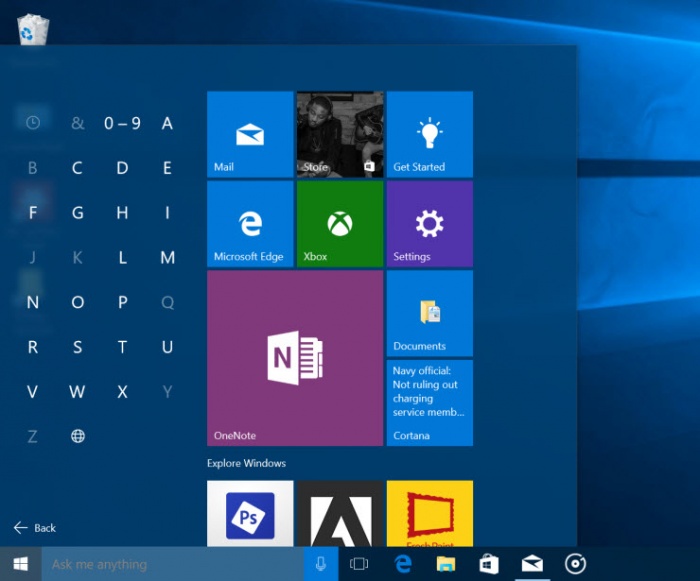
Task: Launch the Photoshop Express tile
Action: point(249,513)
